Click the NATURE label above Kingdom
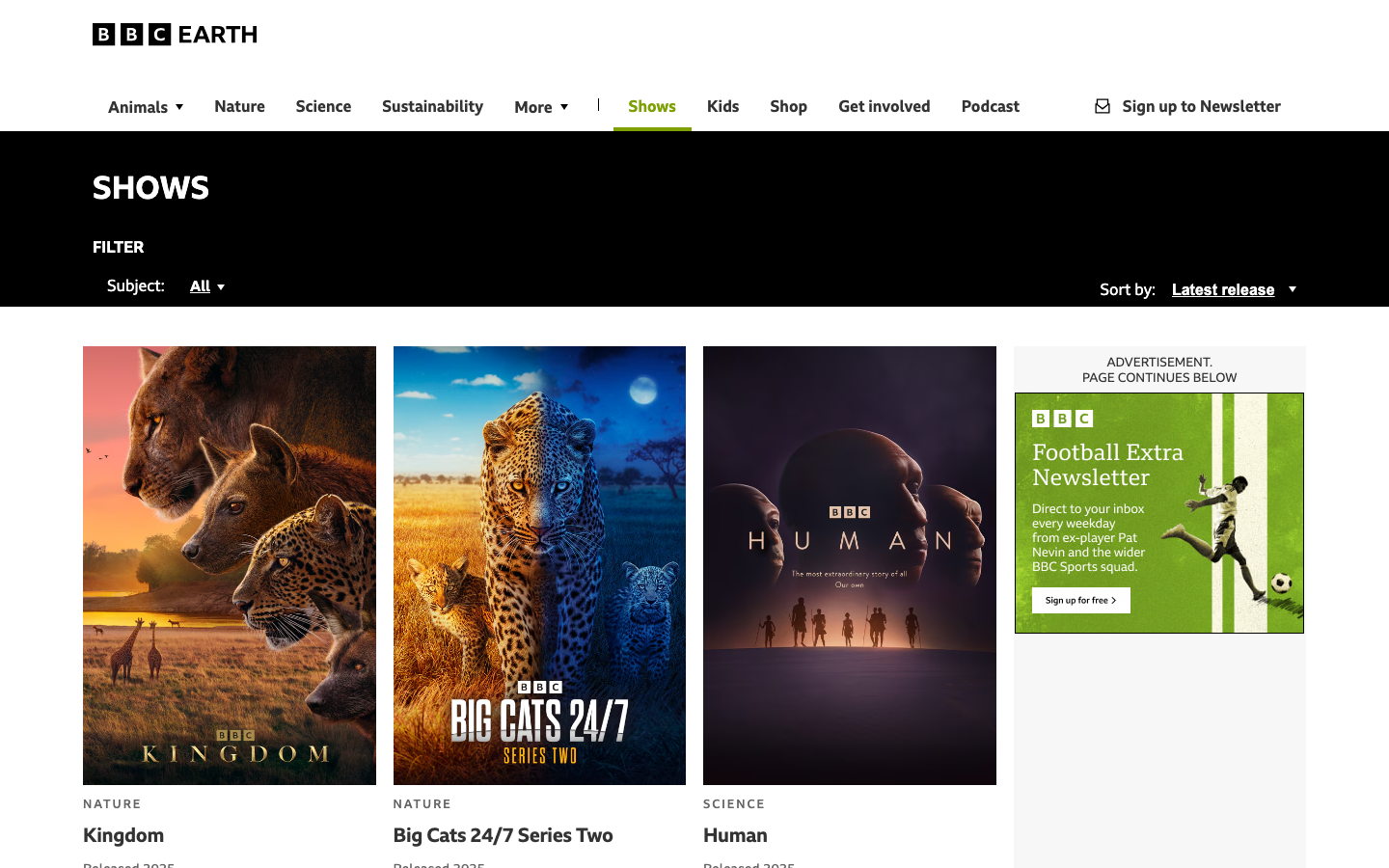 [112, 803]
